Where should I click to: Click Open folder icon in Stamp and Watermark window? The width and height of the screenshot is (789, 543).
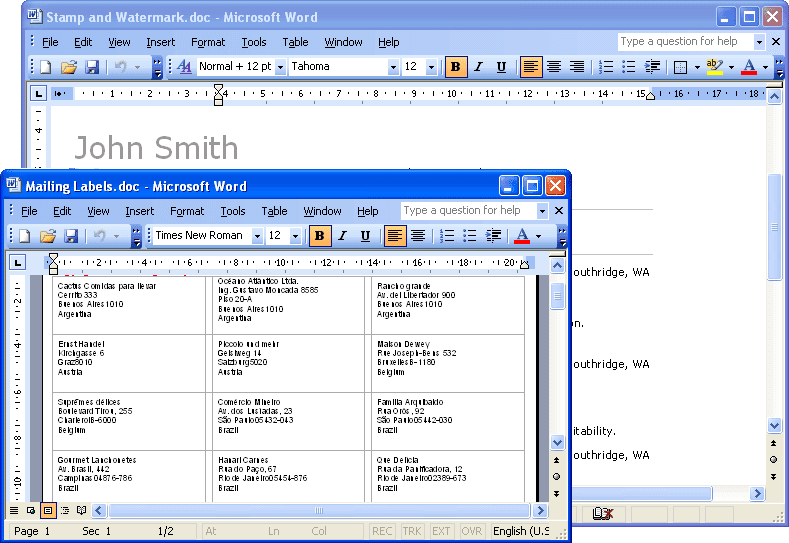point(69,67)
